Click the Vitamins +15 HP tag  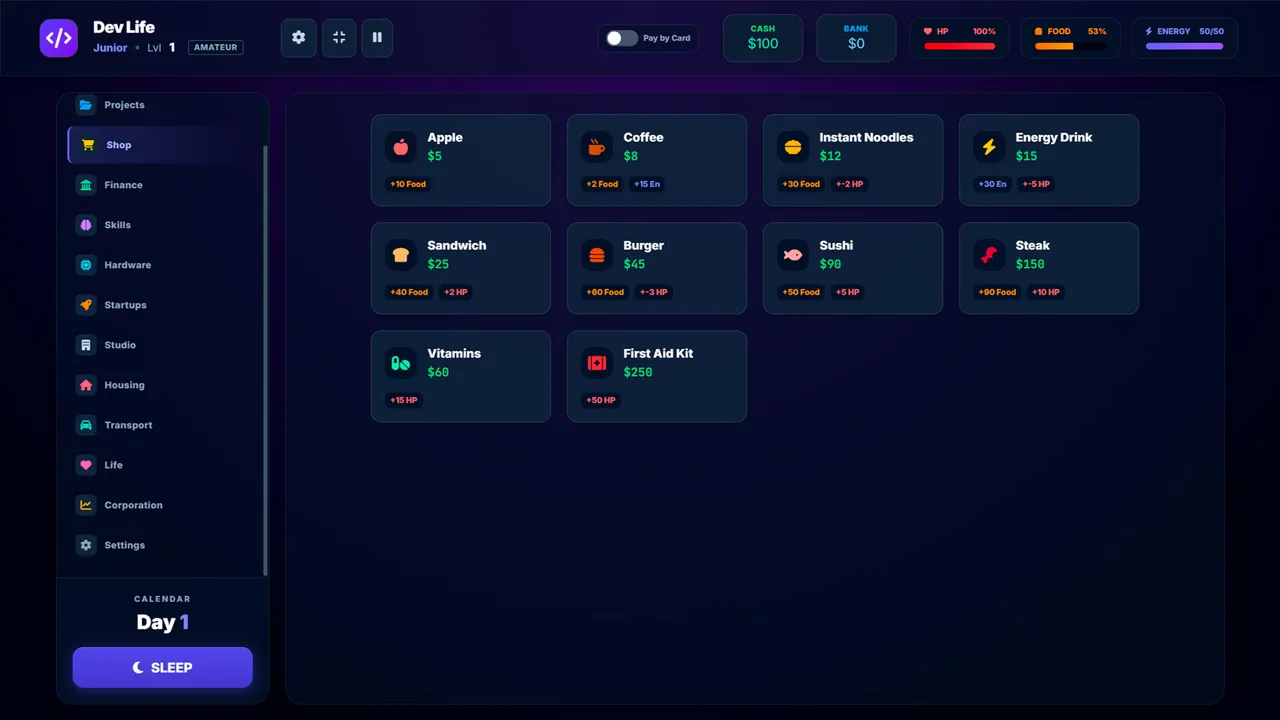(x=404, y=400)
